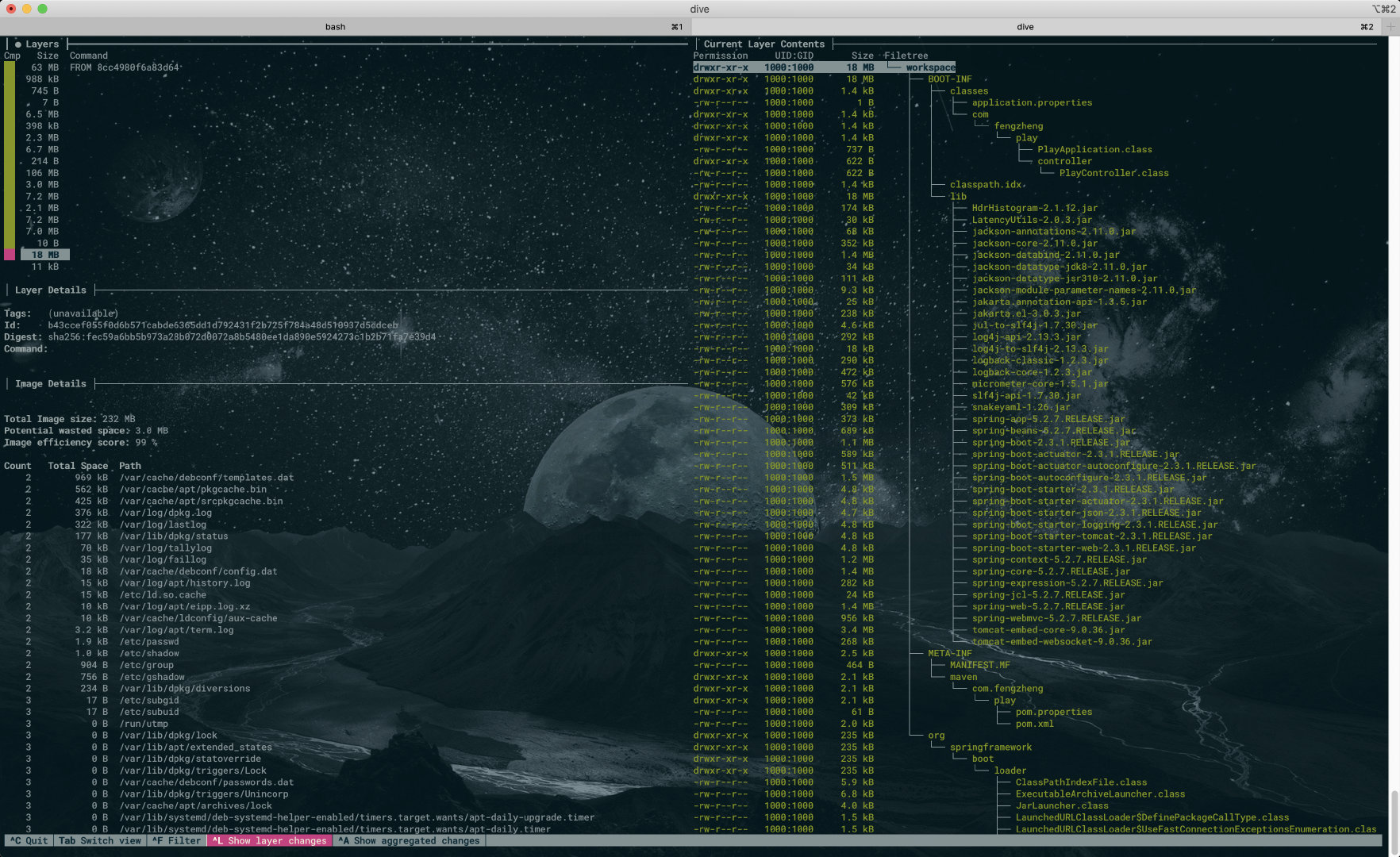Select the 988 kB layer row
Image resolution: width=1400 pixels, height=857 pixels.
[x=42, y=79]
